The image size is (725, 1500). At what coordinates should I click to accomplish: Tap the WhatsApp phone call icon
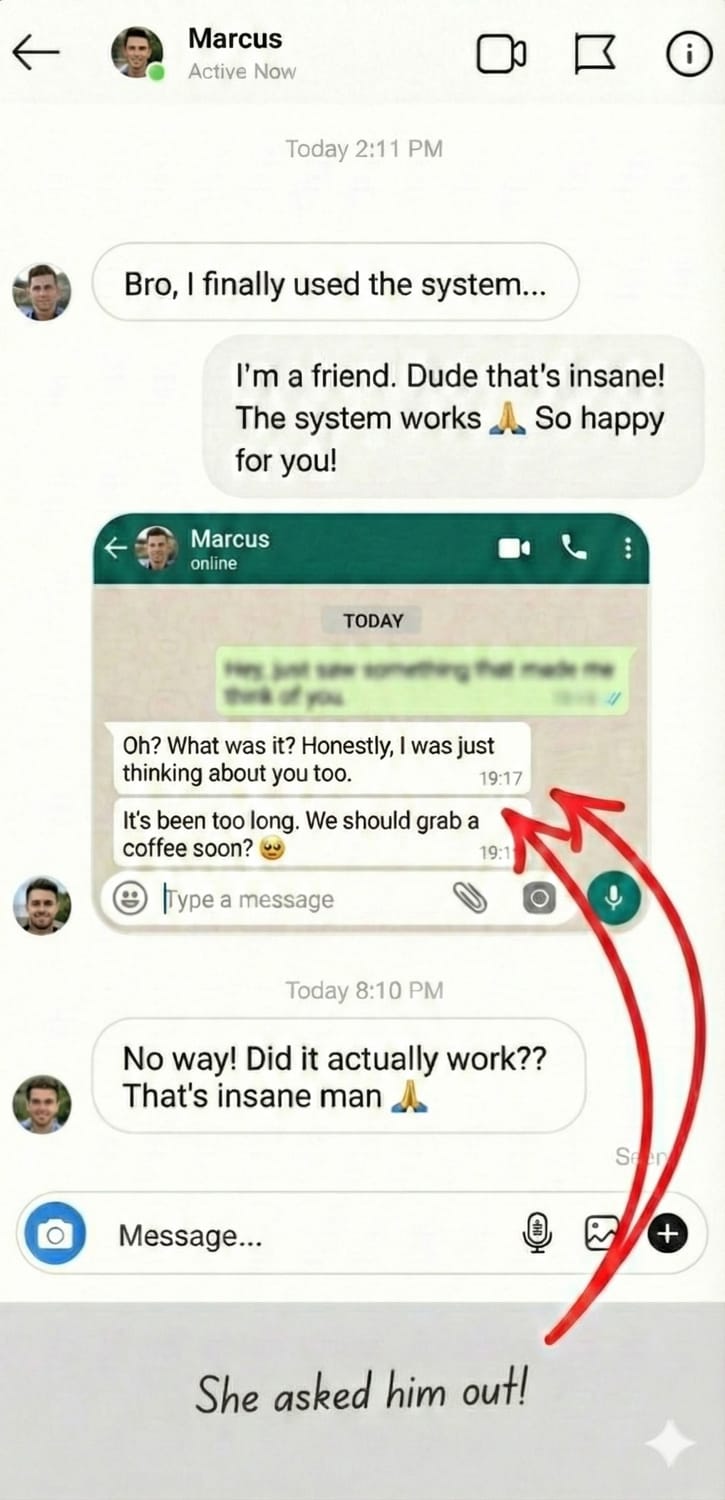click(x=574, y=547)
